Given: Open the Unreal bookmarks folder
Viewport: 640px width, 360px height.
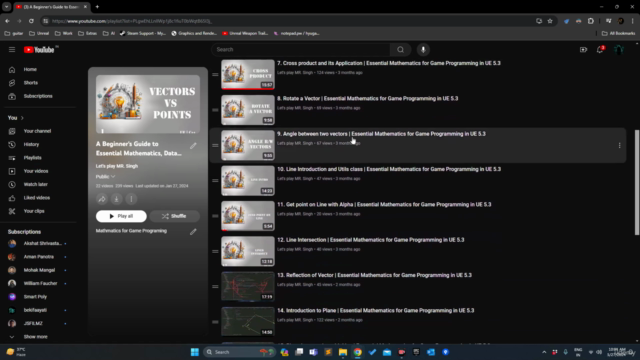Looking at the screenshot, I should (39, 33).
